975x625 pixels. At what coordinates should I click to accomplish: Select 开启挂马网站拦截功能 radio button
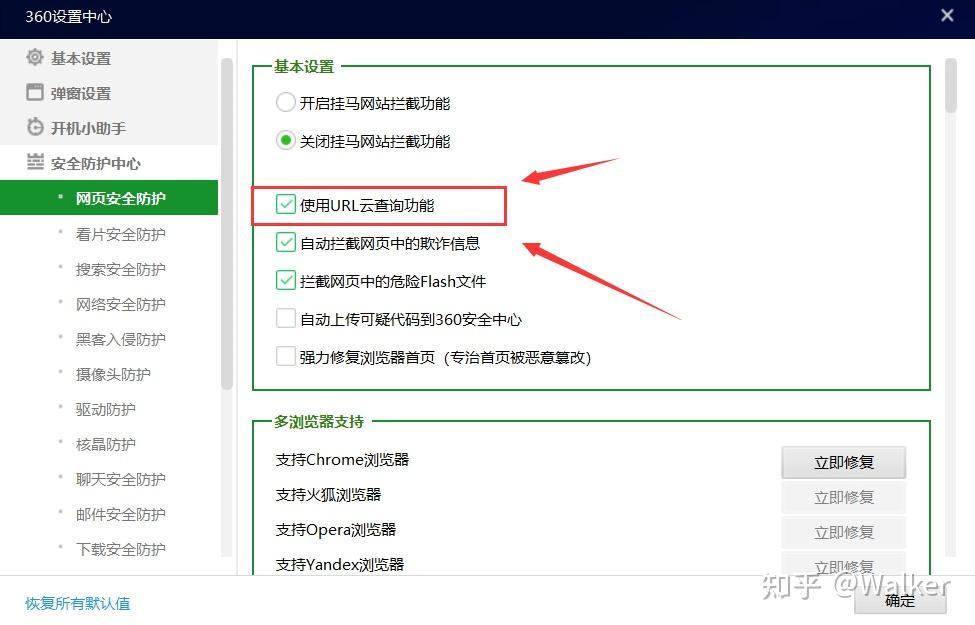click(285, 103)
